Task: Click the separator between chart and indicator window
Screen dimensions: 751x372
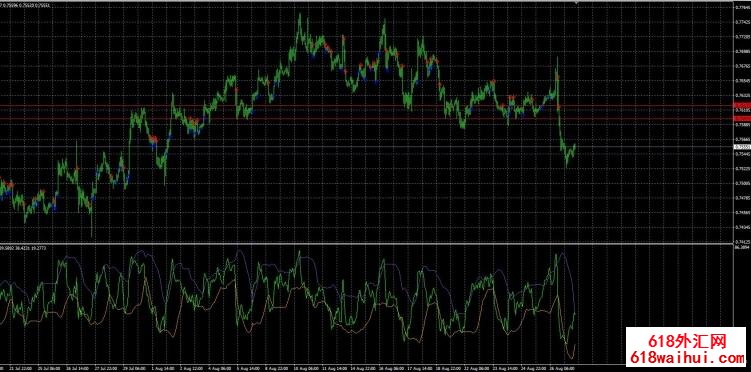Action: pyautogui.click(x=366, y=243)
